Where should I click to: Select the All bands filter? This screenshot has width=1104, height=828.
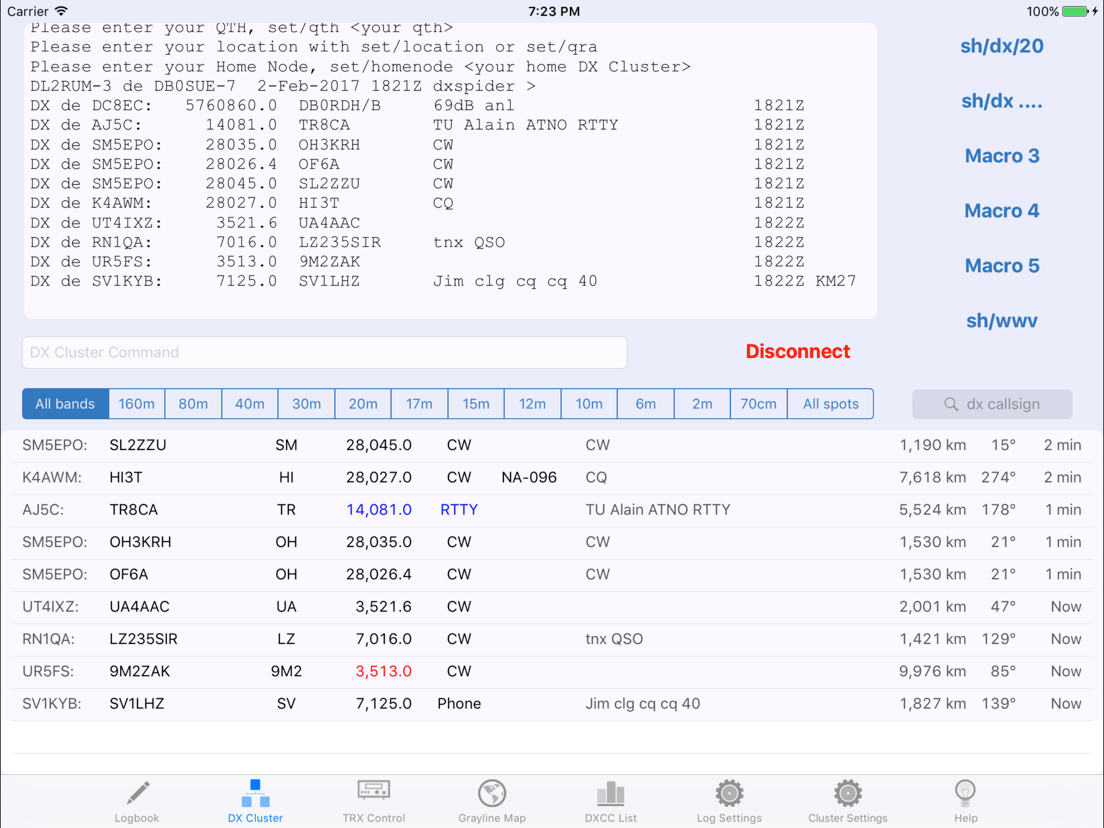pyautogui.click(x=65, y=404)
